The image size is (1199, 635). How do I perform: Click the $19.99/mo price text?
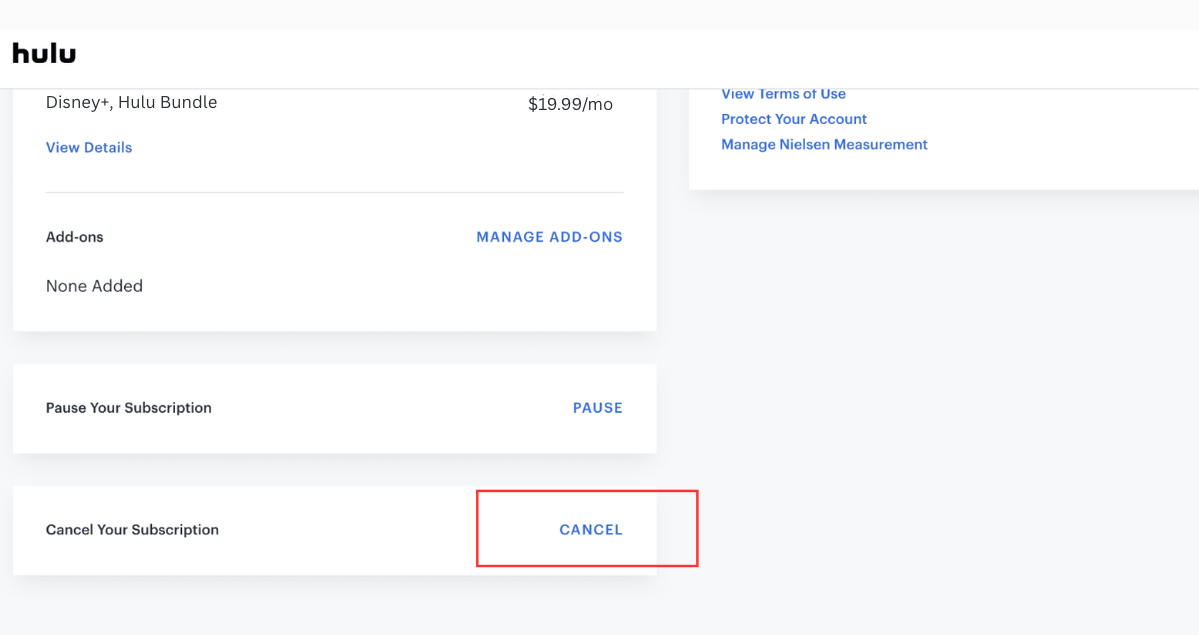(570, 104)
